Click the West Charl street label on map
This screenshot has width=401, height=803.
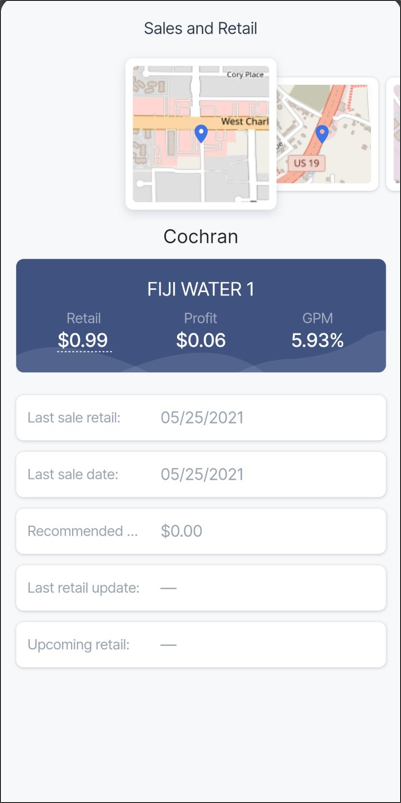point(244,122)
